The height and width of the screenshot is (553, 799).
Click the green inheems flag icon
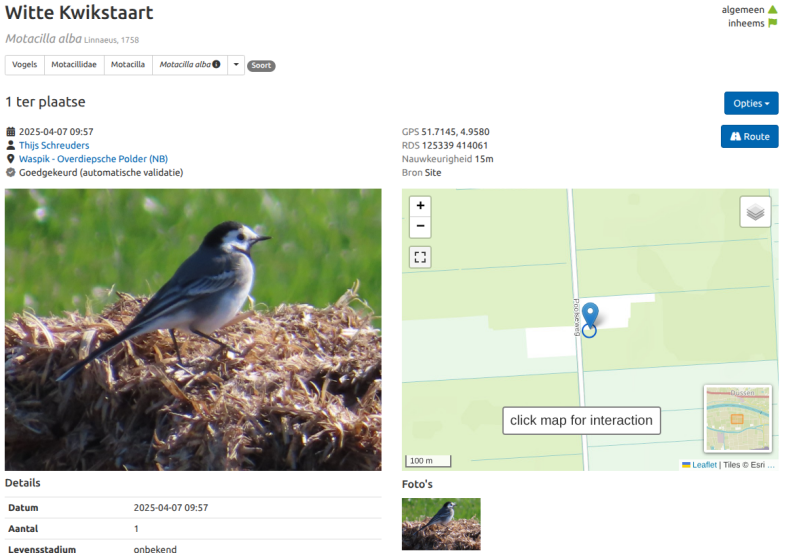[773, 23]
